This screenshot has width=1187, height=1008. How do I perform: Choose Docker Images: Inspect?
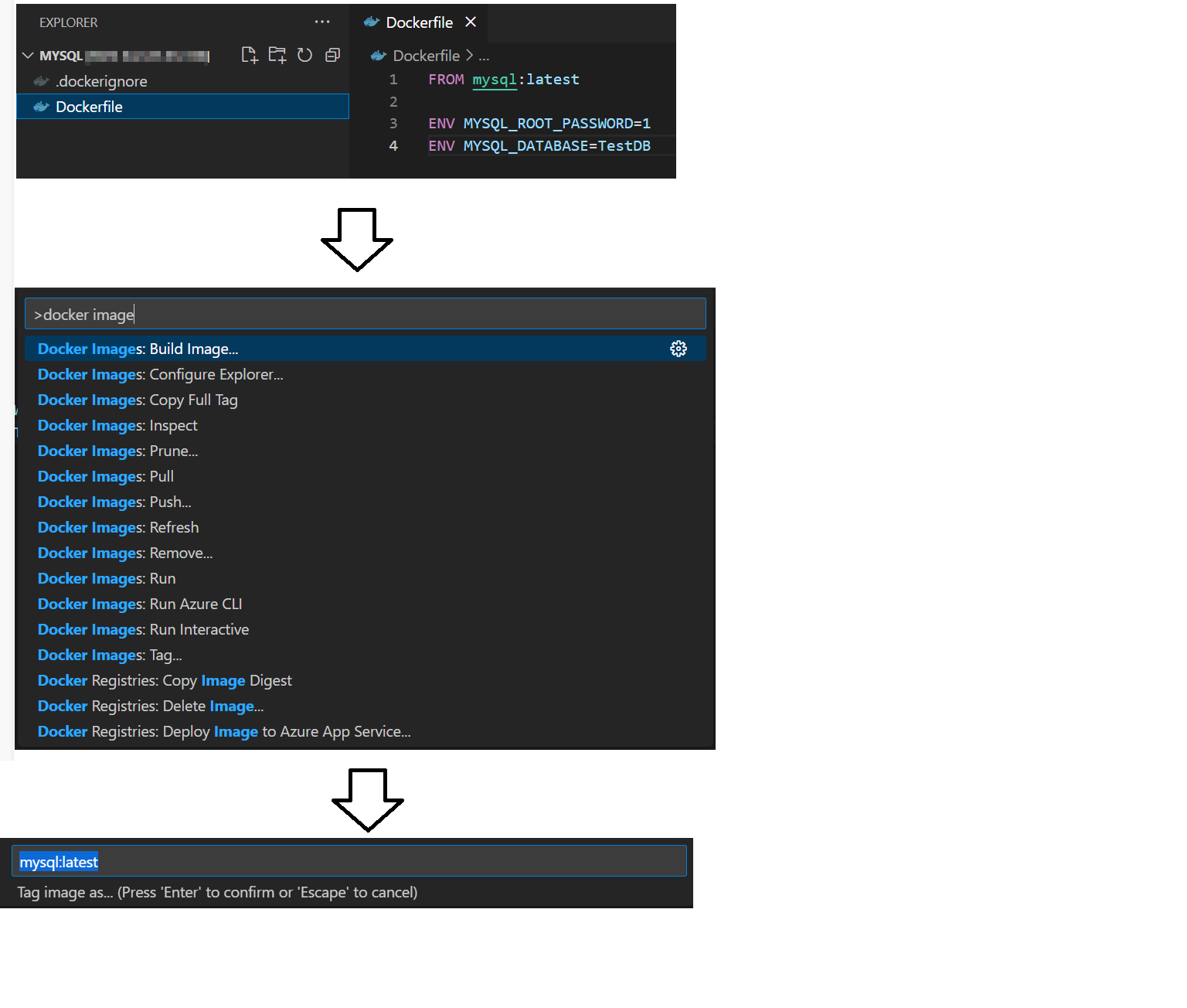pos(366,425)
